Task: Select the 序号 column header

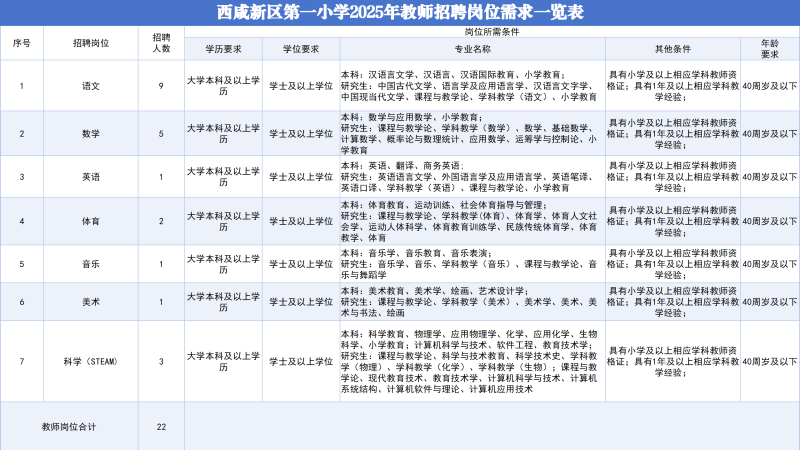Action: pyautogui.click(x=22, y=46)
